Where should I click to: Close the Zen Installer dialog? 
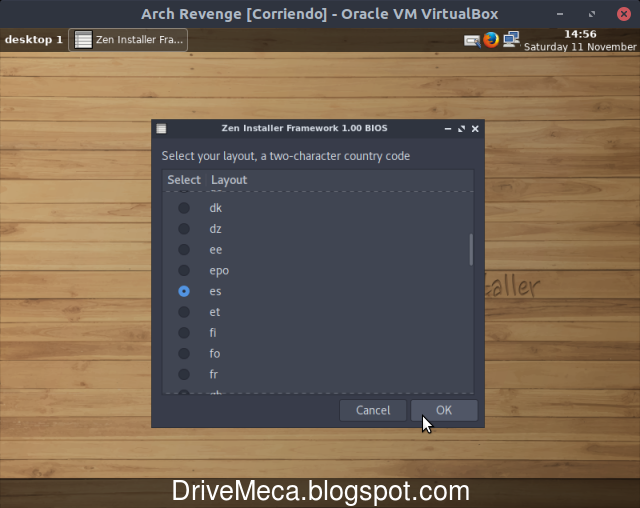475,129
